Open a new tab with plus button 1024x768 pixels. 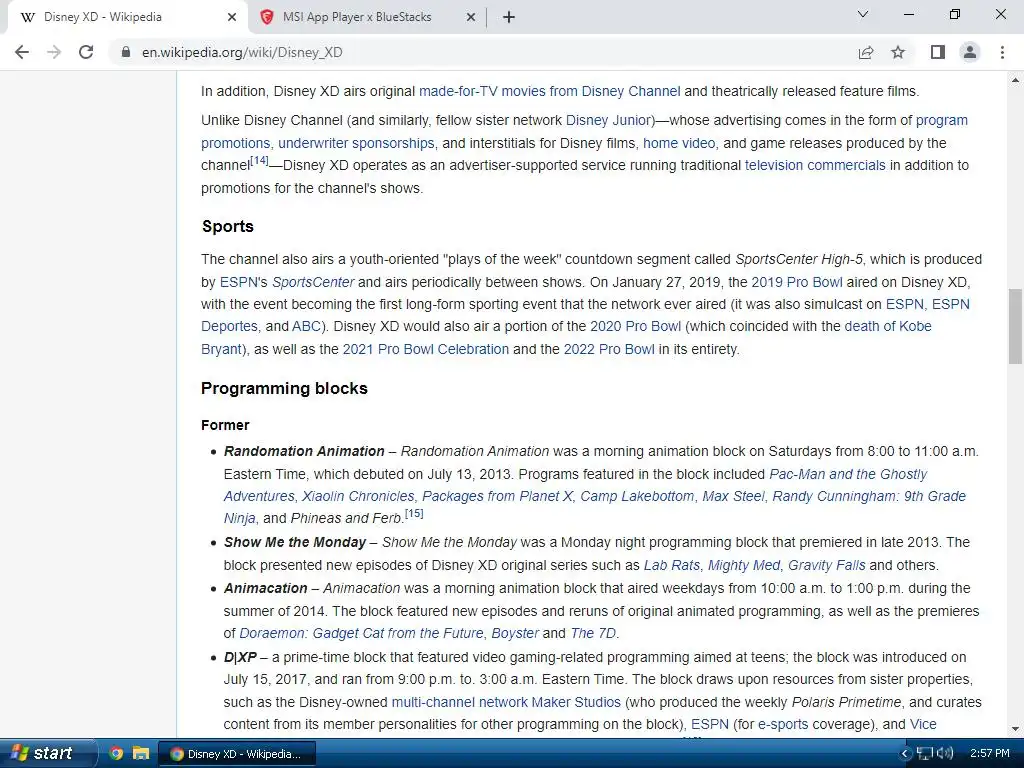(x=509, y=17)
